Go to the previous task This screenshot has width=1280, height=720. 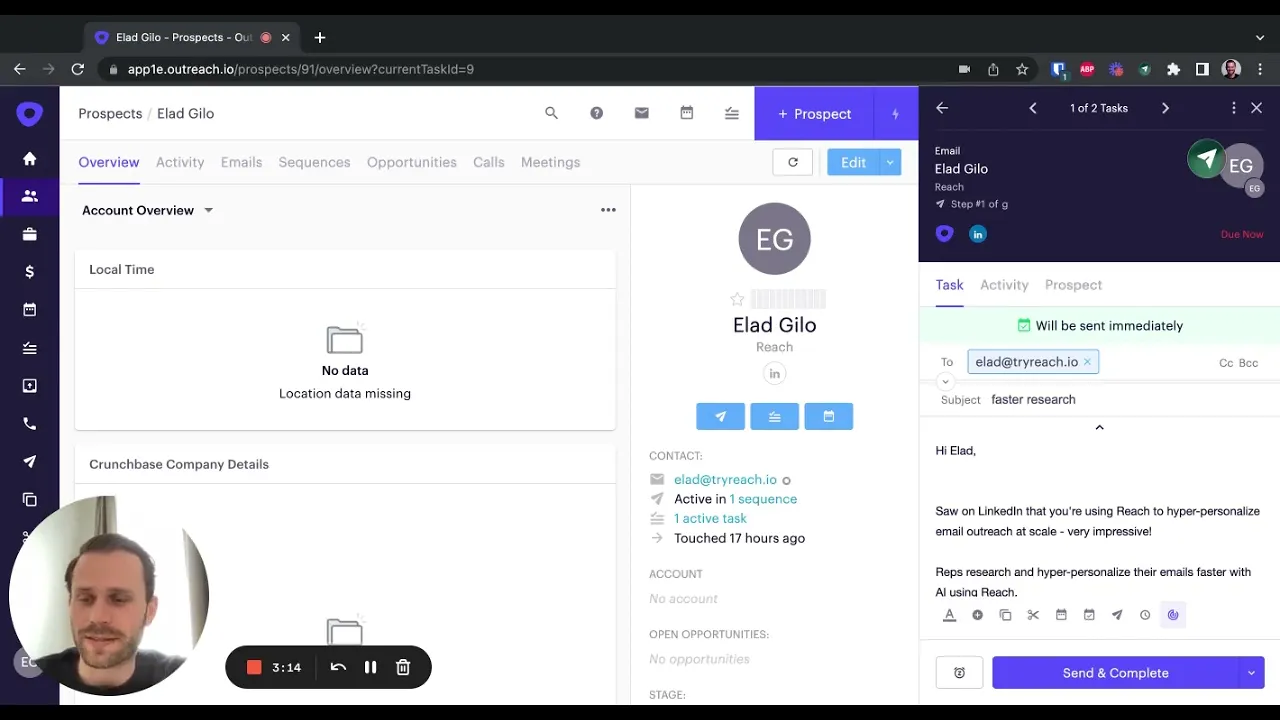pyautogui.click(x=1033, y=108)
